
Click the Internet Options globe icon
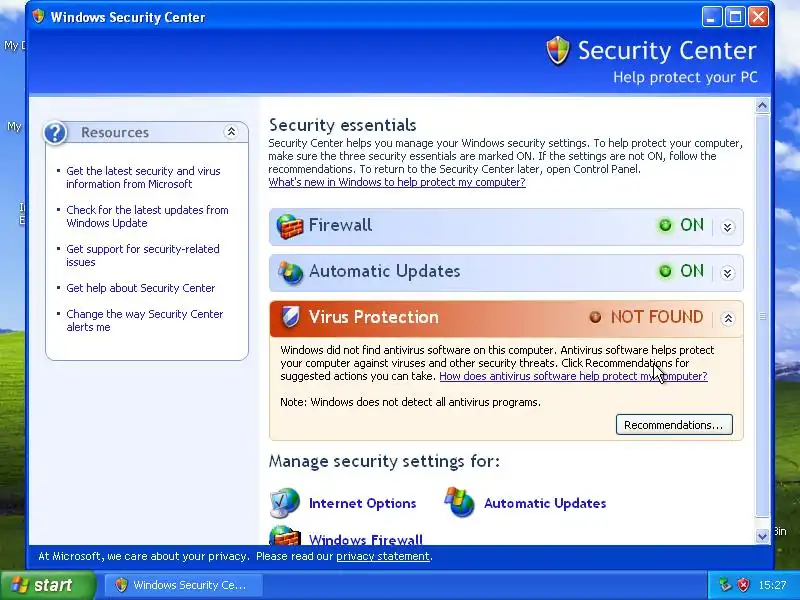point(285,503)
